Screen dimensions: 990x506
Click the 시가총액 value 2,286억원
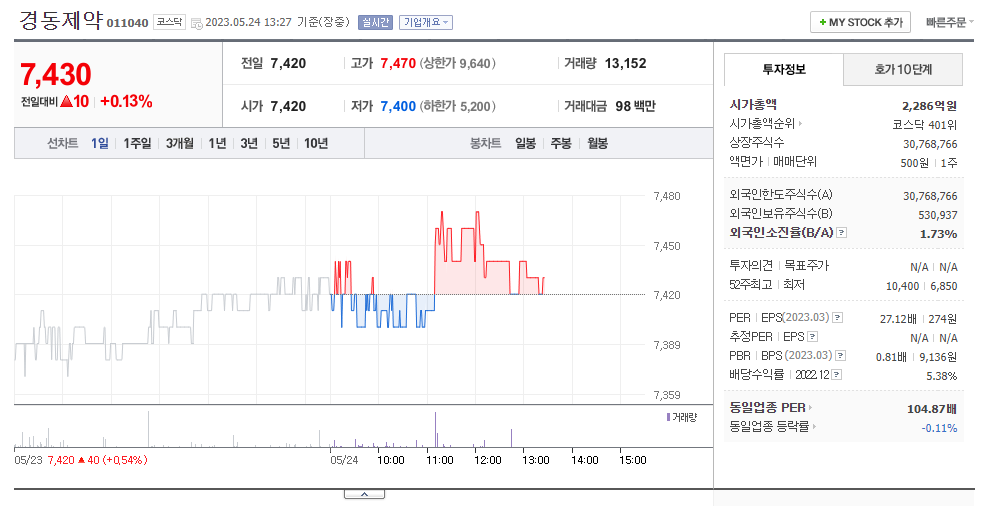point(929,106)
